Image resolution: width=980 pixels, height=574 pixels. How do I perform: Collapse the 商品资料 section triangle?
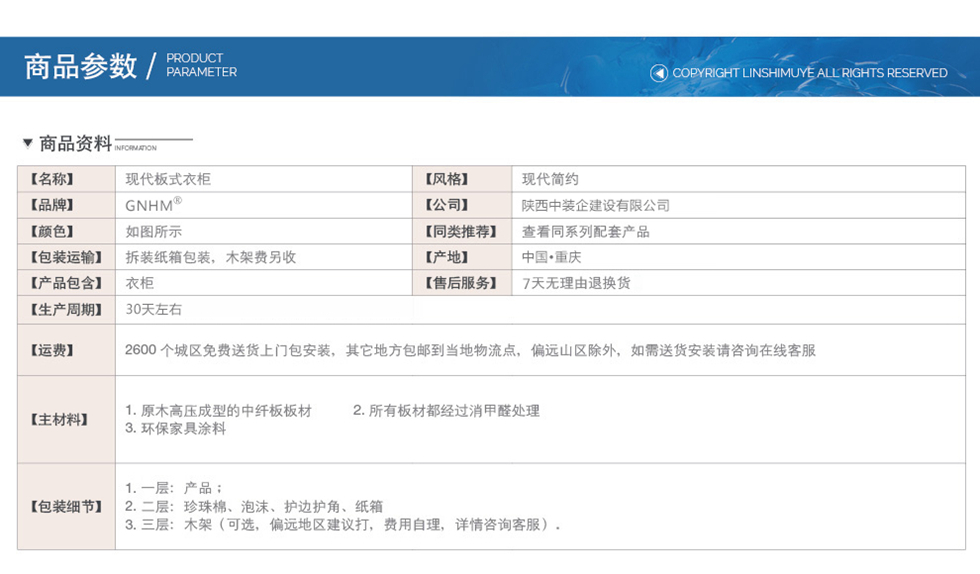[27, 143]
